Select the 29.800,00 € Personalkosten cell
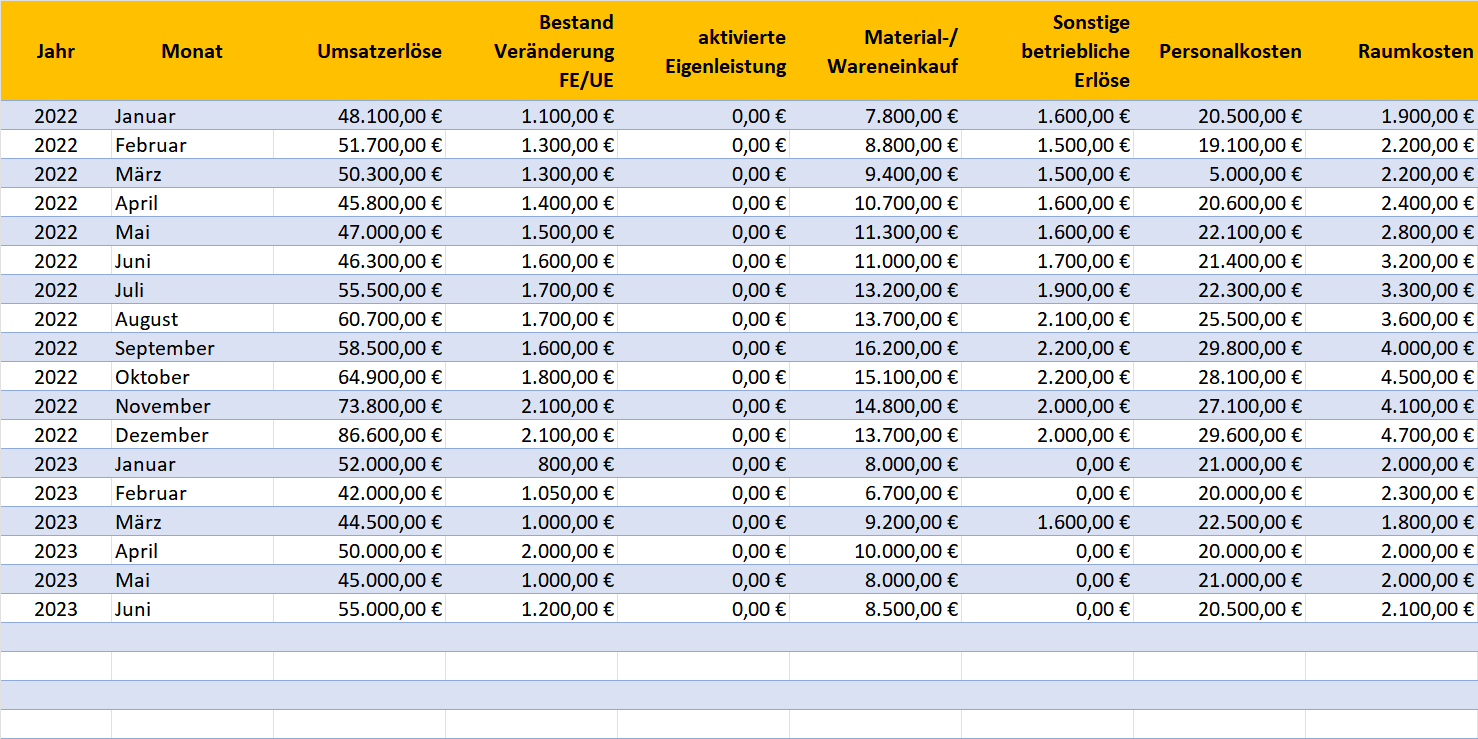Screen dimensions: 1478x739 pyautogui.click(x=1250, y=348)
